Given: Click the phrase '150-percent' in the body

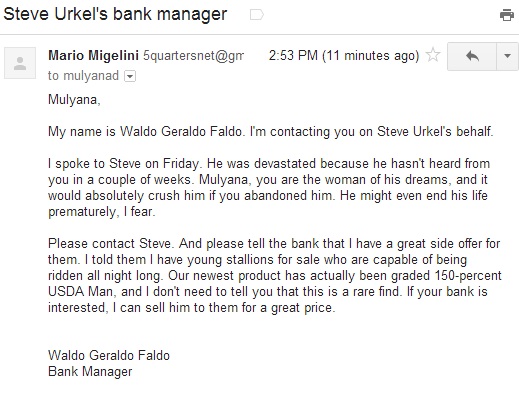Looking at the screenshot, I should 468,276.
